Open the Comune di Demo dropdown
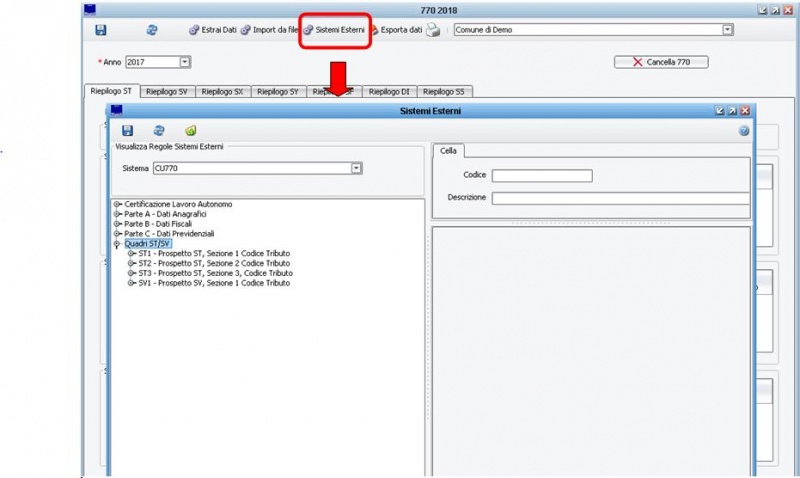This screenshot has height=478, width=800. pos(728,30)
